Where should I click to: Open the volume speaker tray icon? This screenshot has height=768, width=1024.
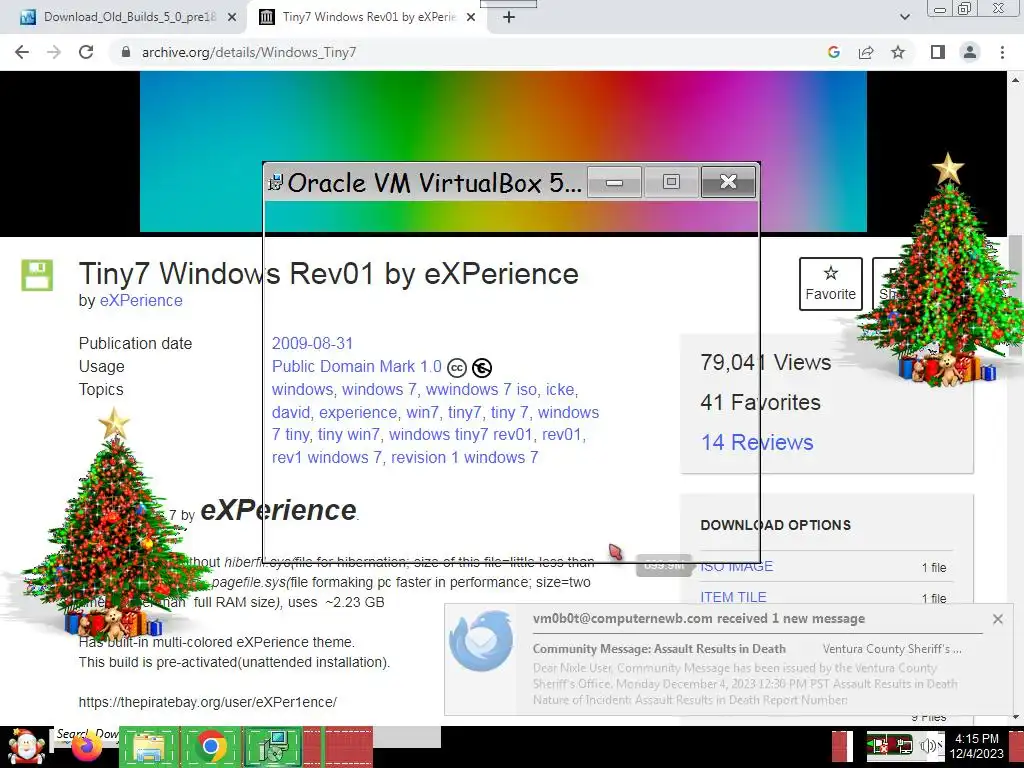click(x=929, y=745)
